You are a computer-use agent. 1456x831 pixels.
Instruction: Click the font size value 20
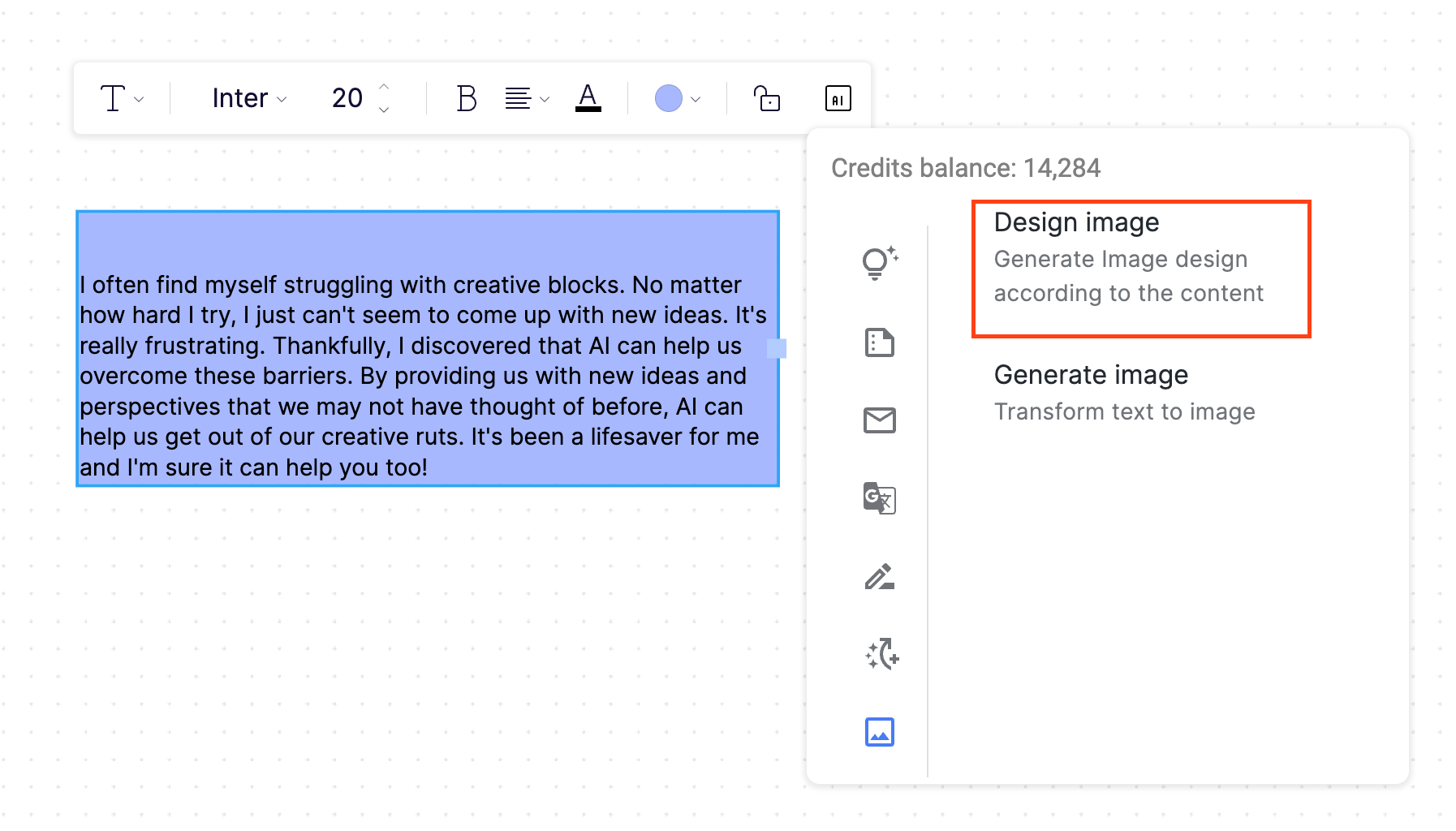(347, 98)
